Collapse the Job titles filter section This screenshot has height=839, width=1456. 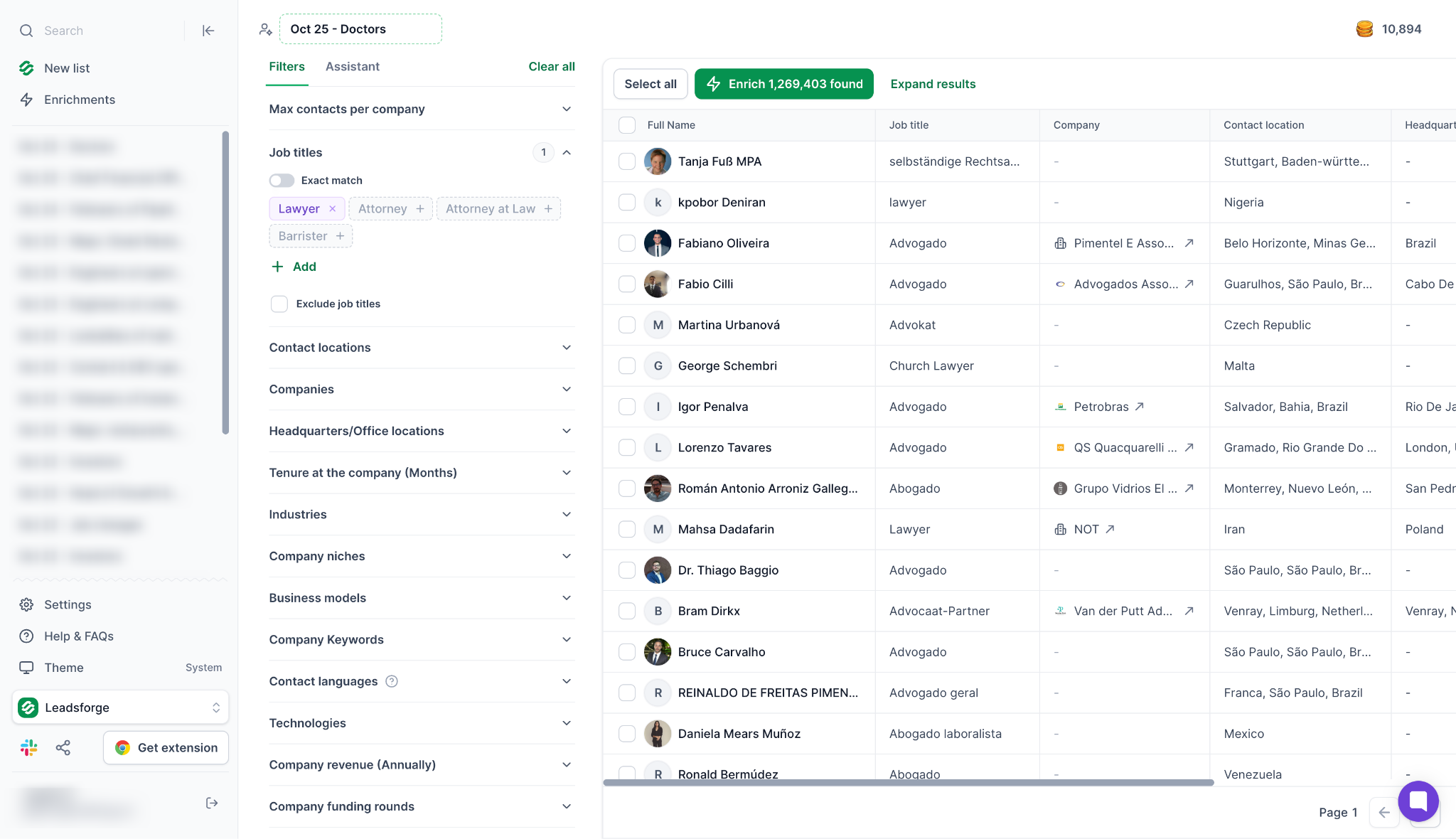coord(567,152)
